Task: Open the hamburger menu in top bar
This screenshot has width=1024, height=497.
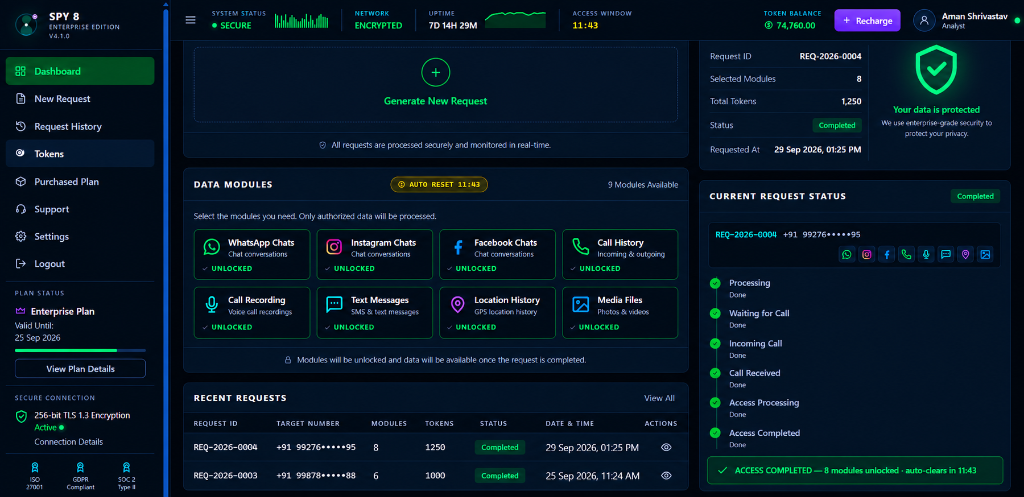Action: click(191, 20)
